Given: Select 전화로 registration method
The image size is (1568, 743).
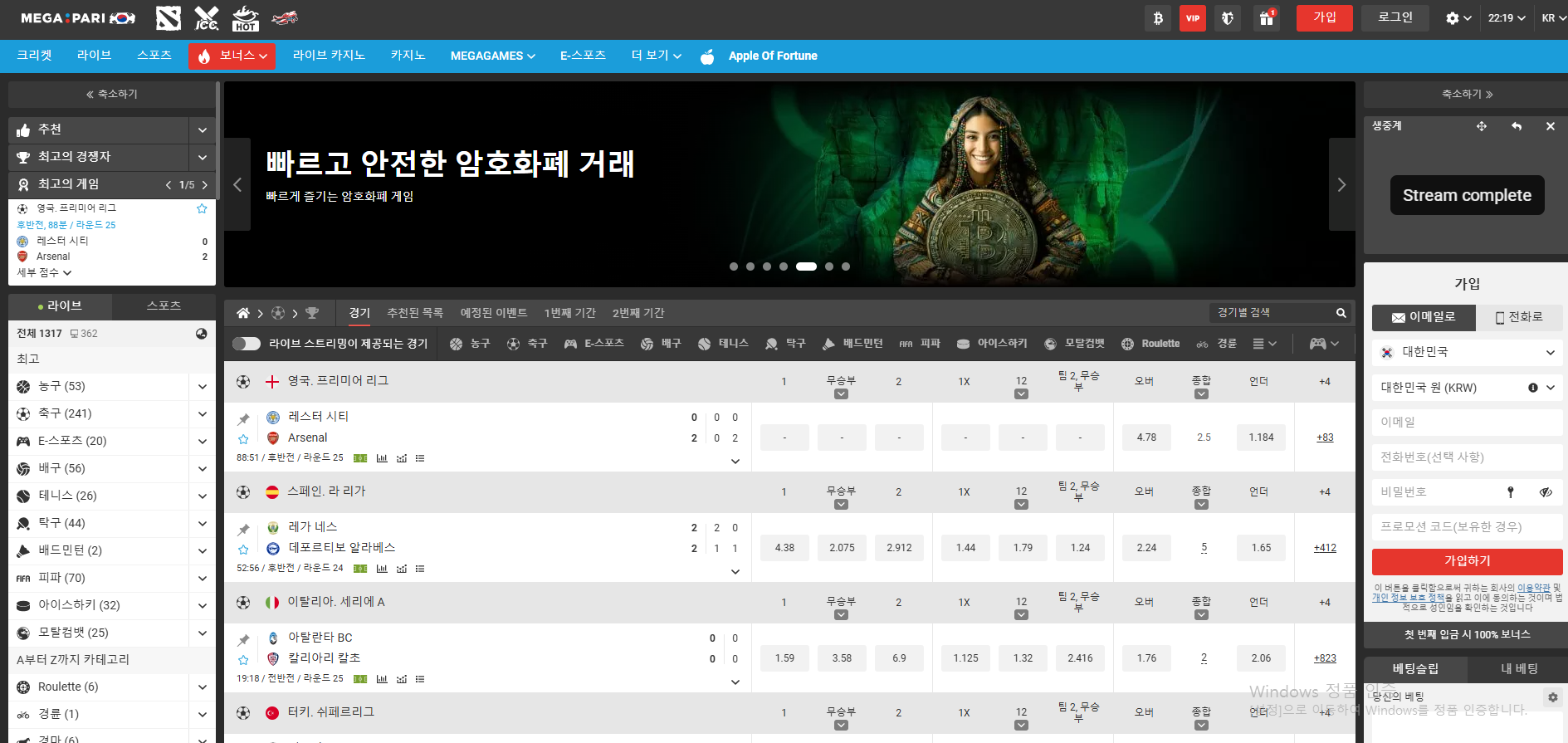Looking at the screenshot, I should (x=1520, y=317).
